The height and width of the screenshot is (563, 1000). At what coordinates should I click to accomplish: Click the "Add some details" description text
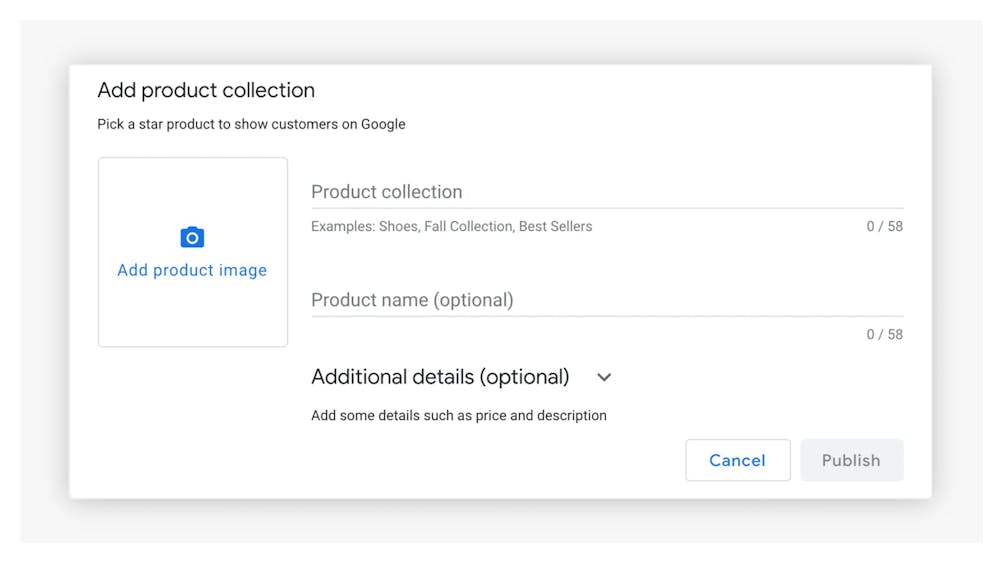tap(458, 415)
